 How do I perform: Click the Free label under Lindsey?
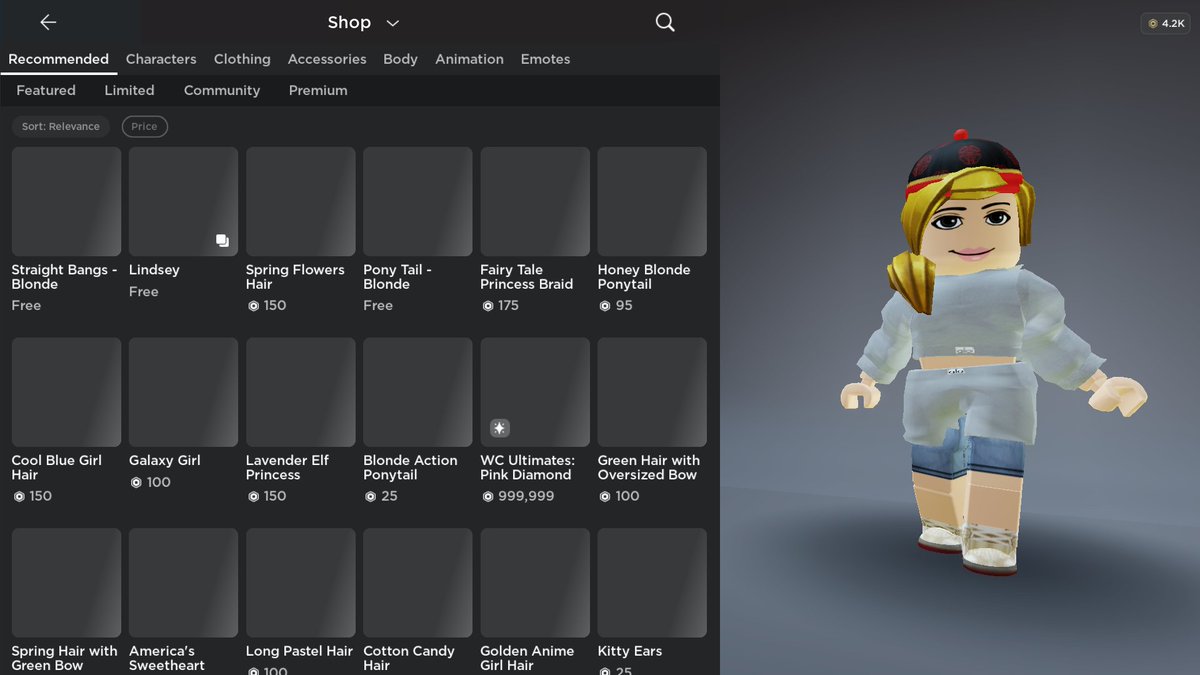coord(144,291)
